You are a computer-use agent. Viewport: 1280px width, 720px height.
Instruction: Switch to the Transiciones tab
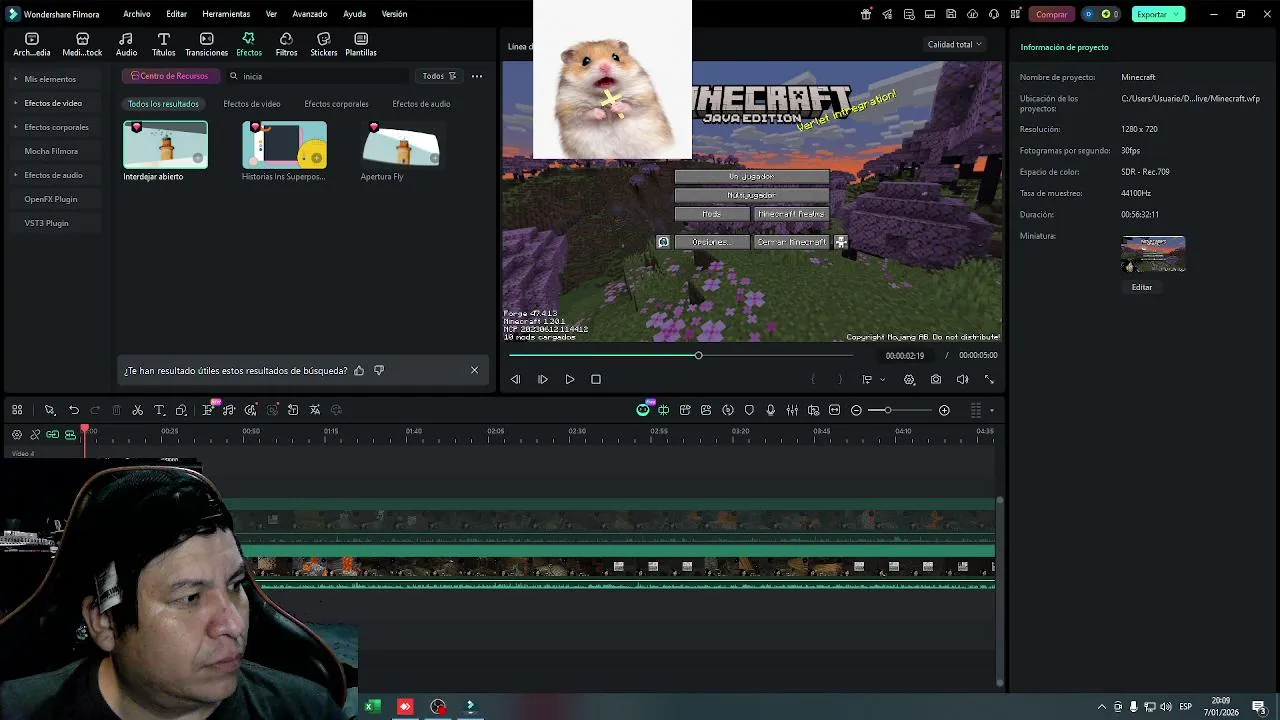(x=206, y=44)
